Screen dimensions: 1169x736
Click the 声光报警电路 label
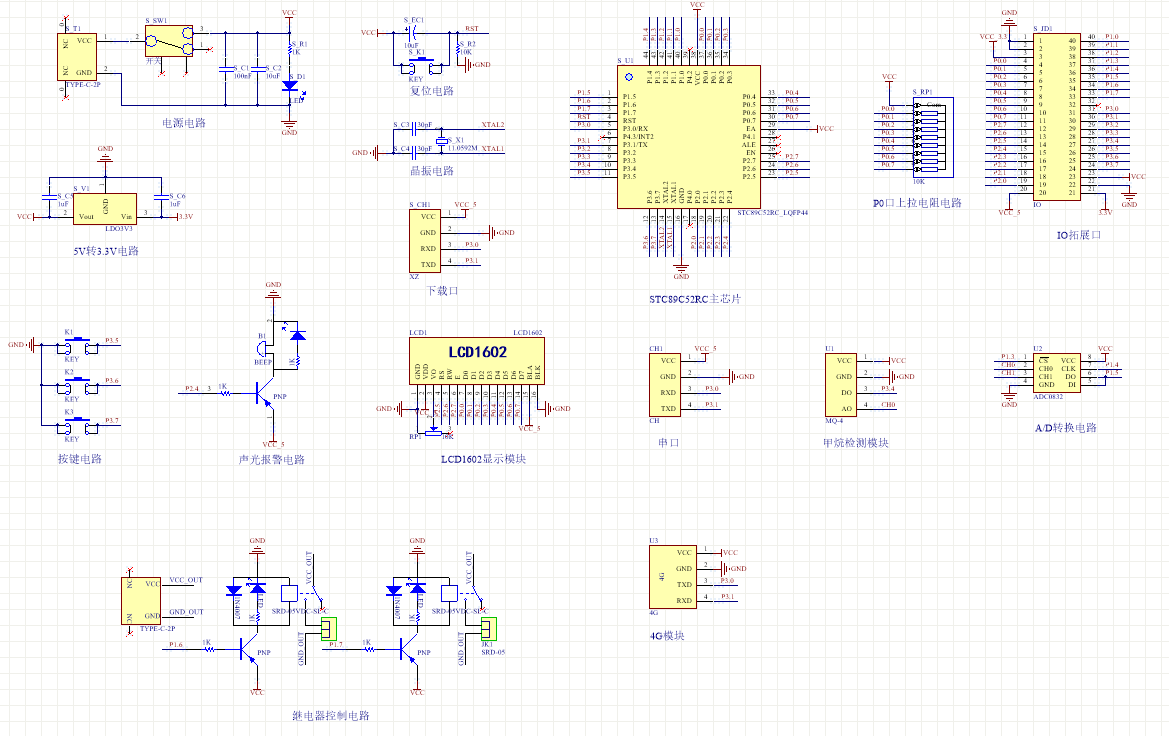[271, 460]
